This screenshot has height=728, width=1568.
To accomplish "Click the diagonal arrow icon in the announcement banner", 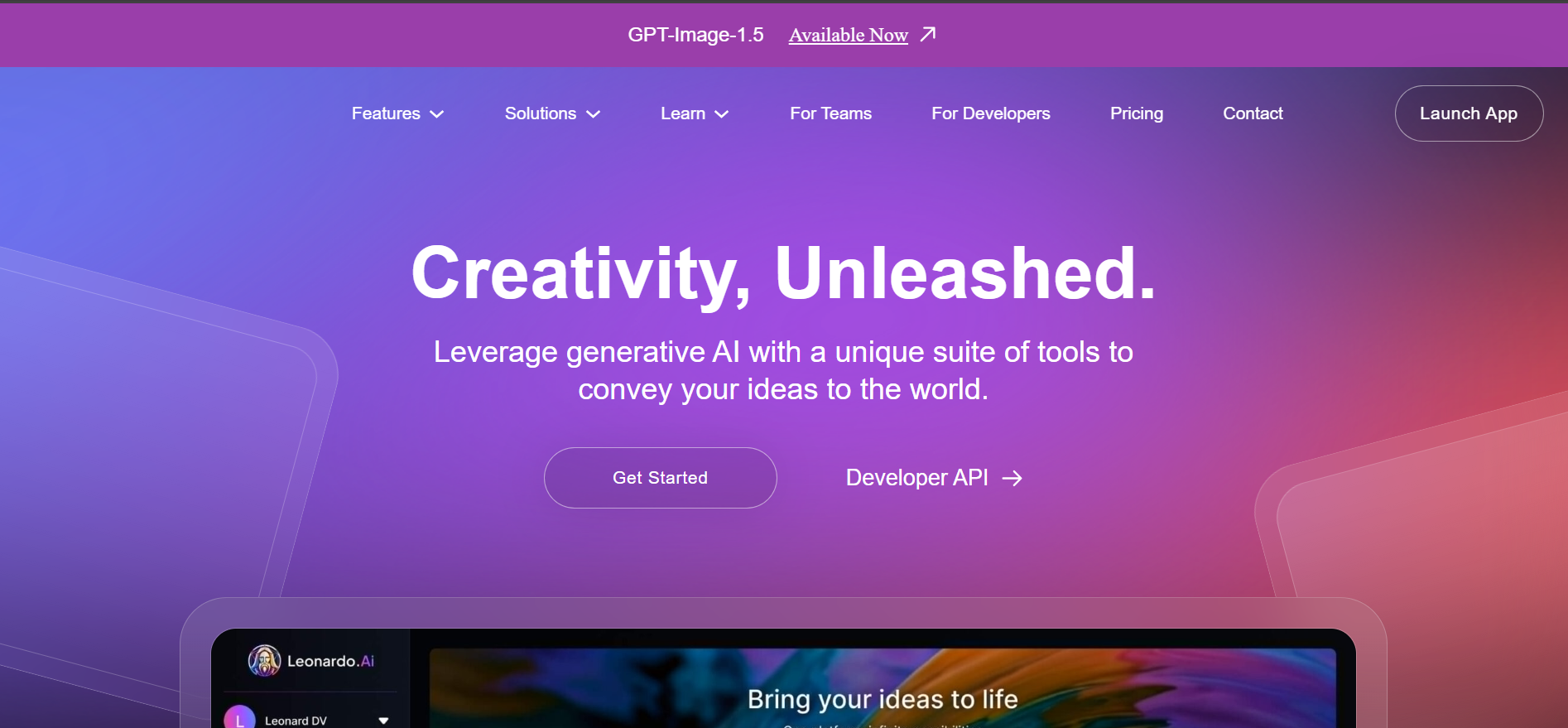I will click(928, 34).
